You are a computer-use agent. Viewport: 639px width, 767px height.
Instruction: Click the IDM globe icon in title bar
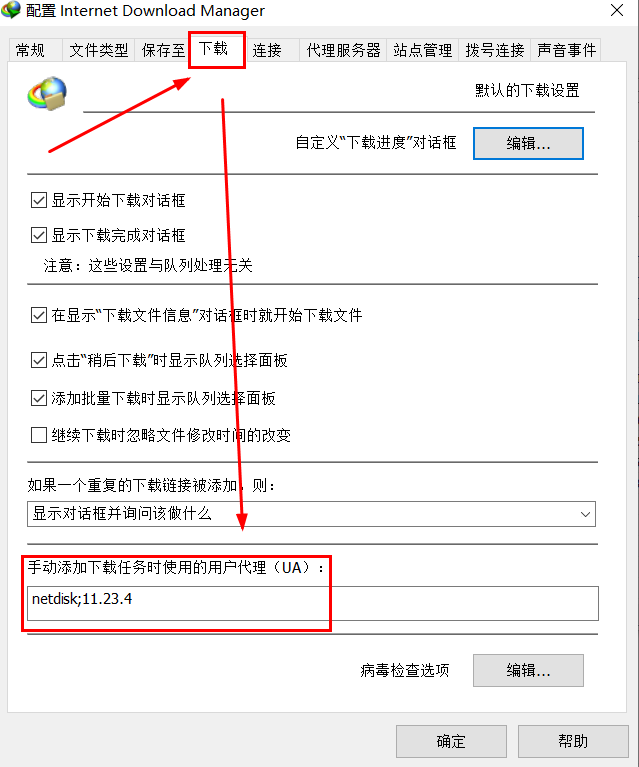[11, 9]
